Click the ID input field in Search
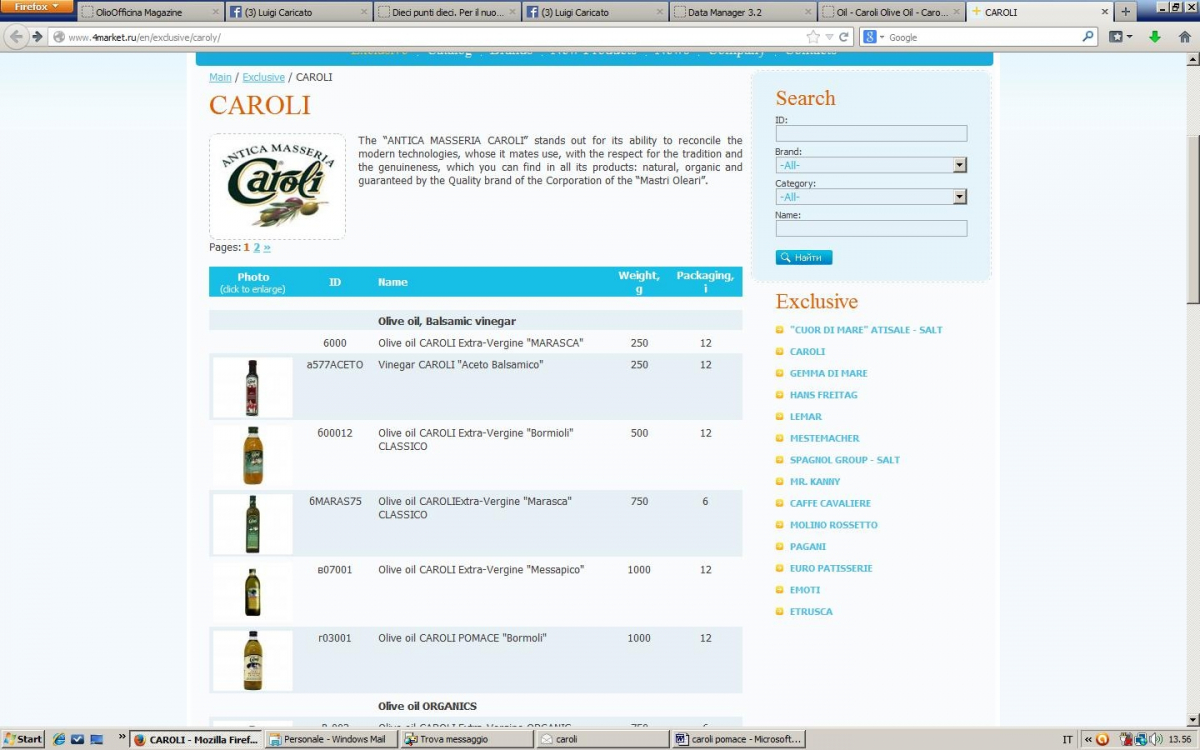Image resolution: width=1200 pixels, height=750 pixels. [870, 133]
